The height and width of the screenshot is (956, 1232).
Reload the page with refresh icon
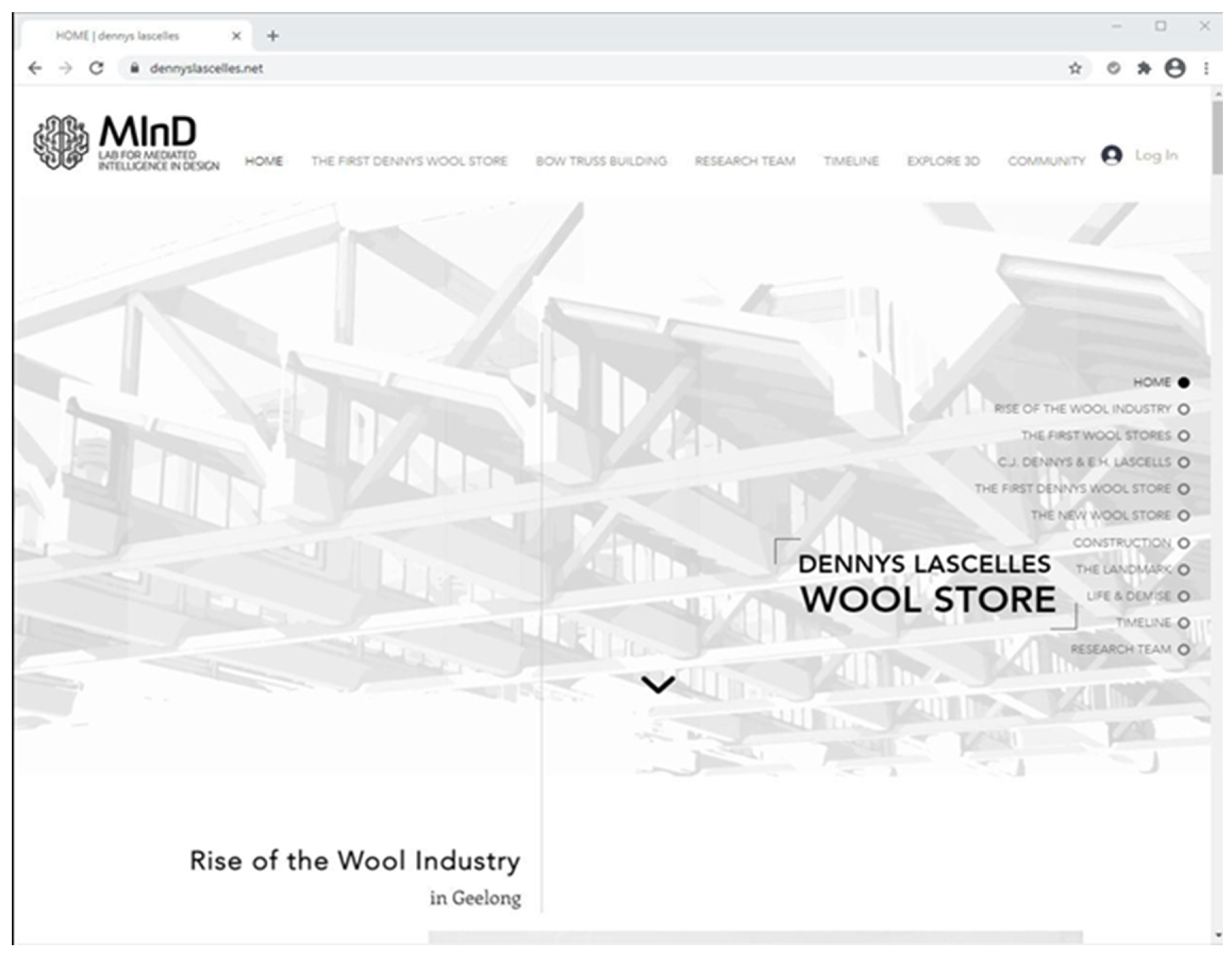[97, 68]
